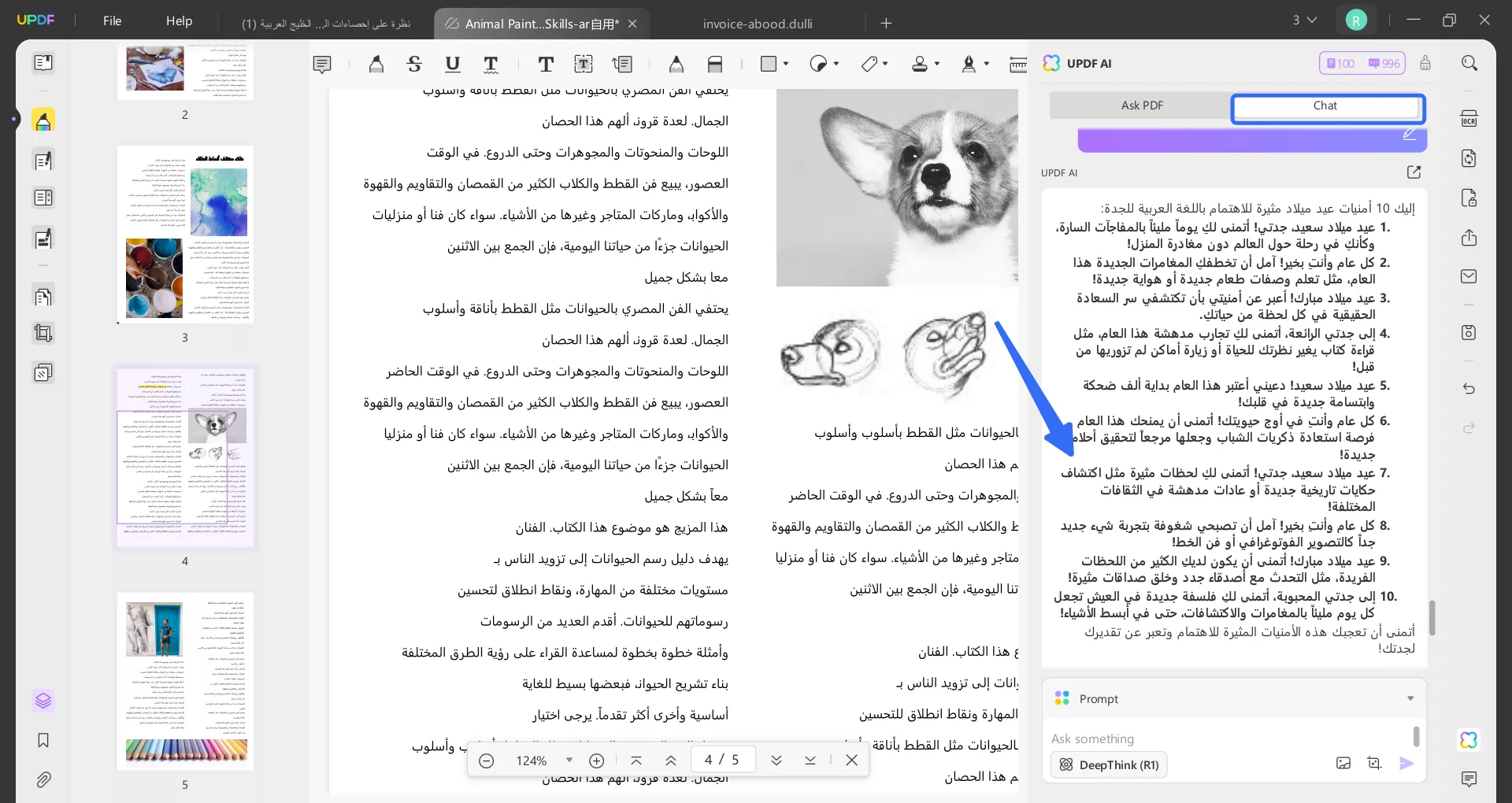The width and height of the screenshot is (1512, 803).
Task: Select the Strikethrough tool
Action: click(414, 64)
